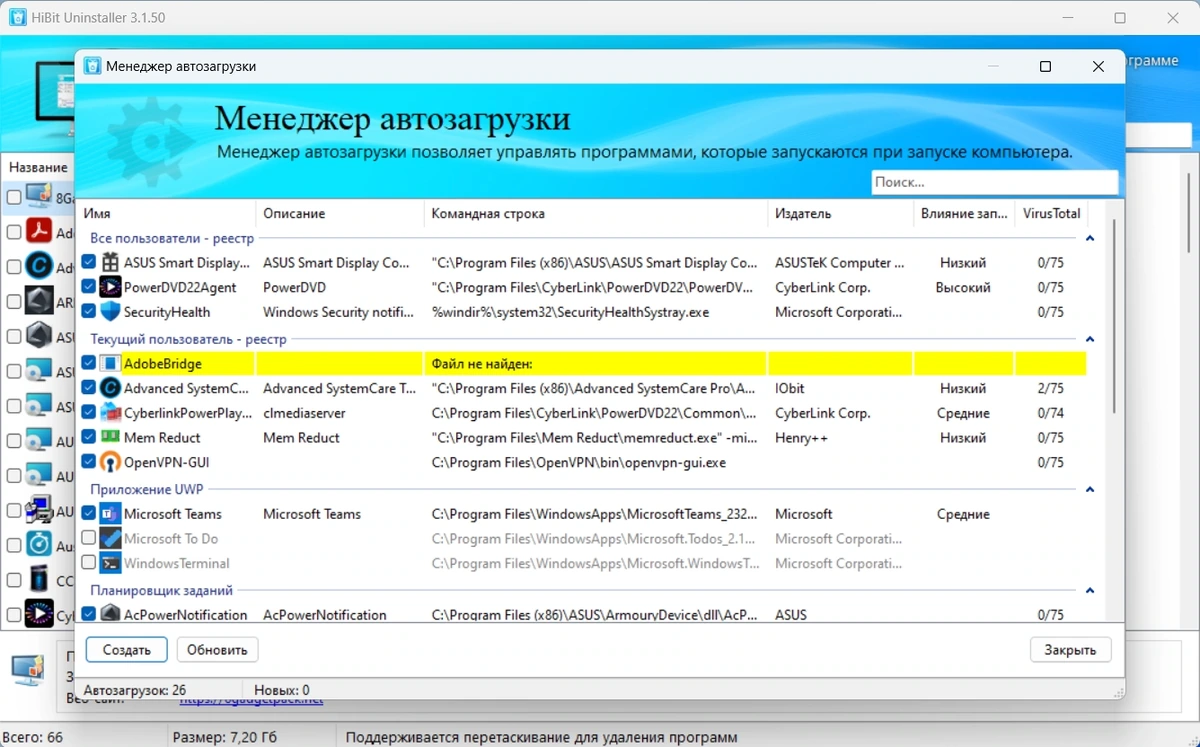Collapse the Все пользователи - реестр group
The image size is (1200, 747).
[x=1090, y=238]
